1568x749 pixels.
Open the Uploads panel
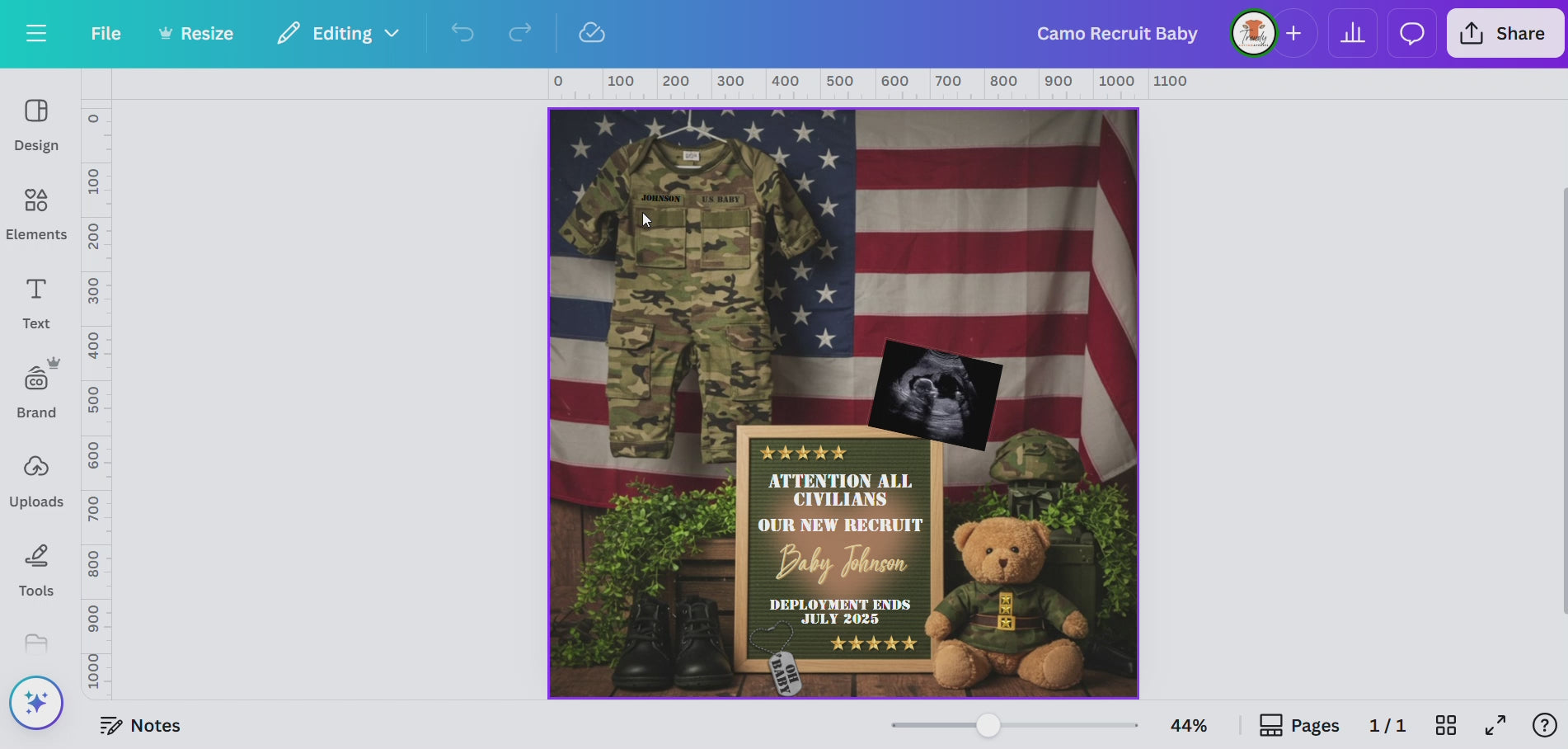36,482
